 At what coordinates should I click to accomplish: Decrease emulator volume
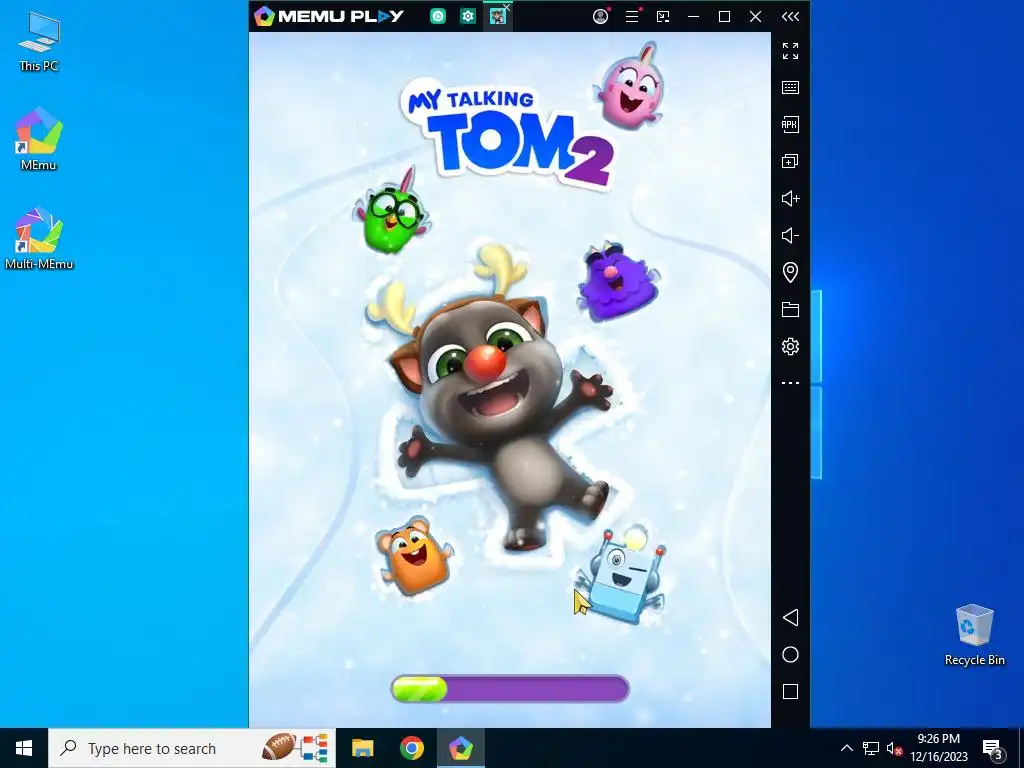790,236
